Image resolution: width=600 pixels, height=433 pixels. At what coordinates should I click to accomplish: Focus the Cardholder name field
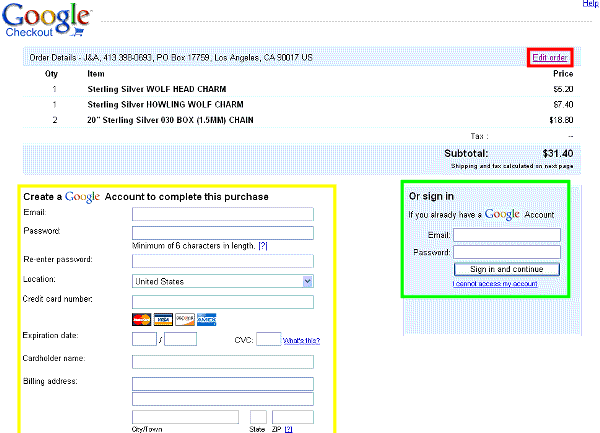[x=223, y=362]
